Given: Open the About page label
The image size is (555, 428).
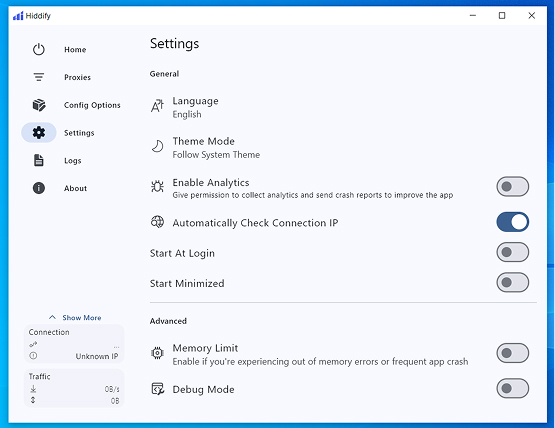Looking at the screenshot, I should [75, 188].
